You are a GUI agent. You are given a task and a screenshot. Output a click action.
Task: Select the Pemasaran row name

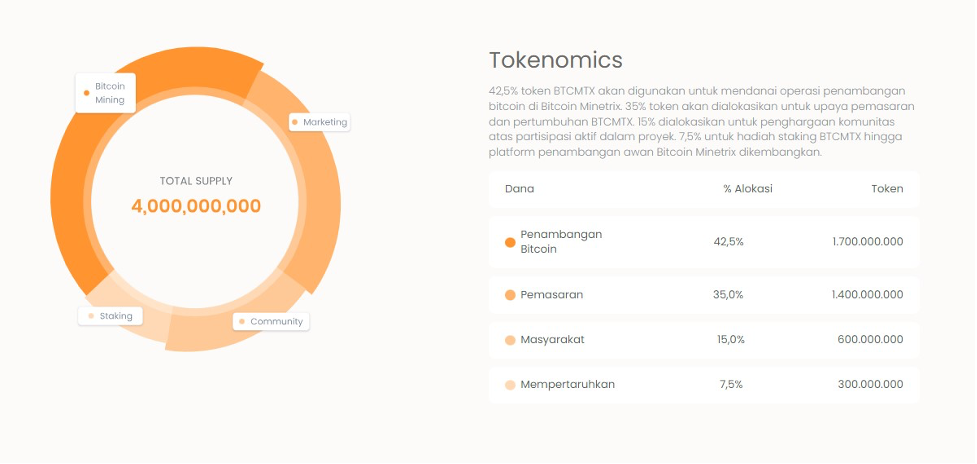pyautogui.click(x=552, y=295)
